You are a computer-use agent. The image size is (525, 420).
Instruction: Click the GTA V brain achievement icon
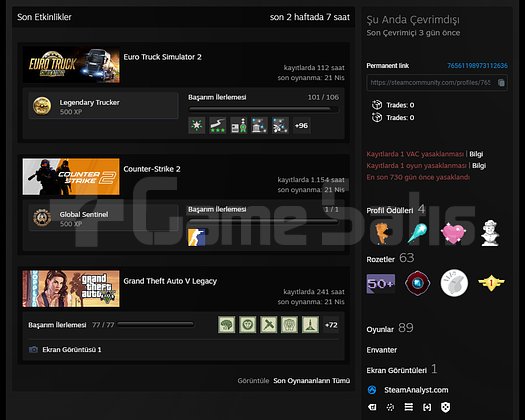(x=227, y=325)
